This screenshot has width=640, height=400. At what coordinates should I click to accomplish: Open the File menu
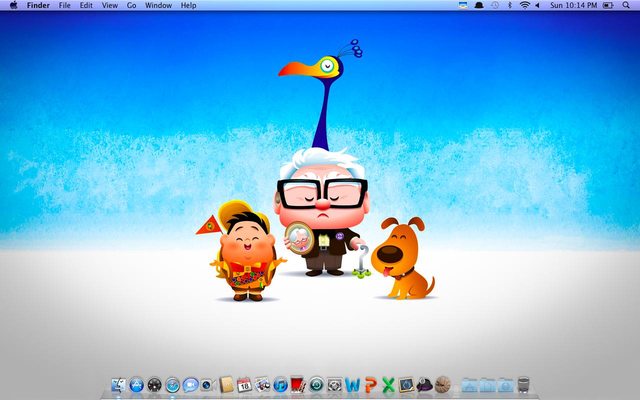click(64, 5)
